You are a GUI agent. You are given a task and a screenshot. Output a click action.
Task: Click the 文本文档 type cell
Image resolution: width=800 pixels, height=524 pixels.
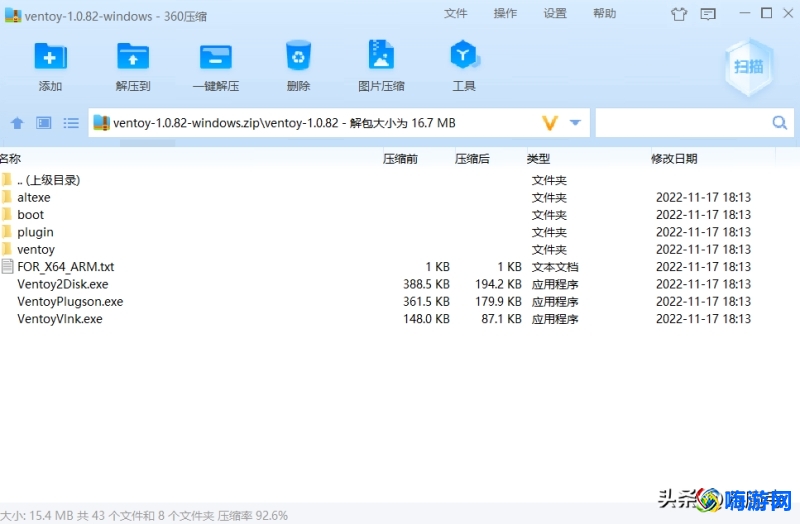tap(555, 266)
